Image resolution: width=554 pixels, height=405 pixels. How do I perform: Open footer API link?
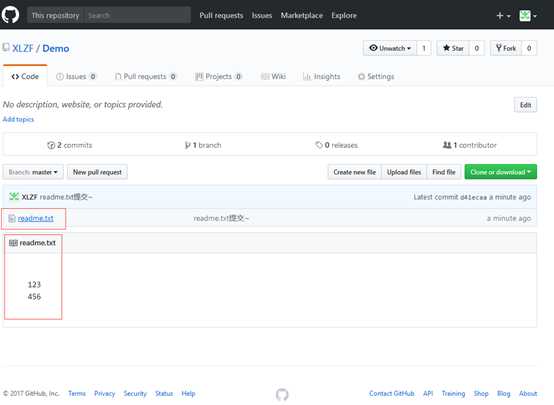(428, 393)
